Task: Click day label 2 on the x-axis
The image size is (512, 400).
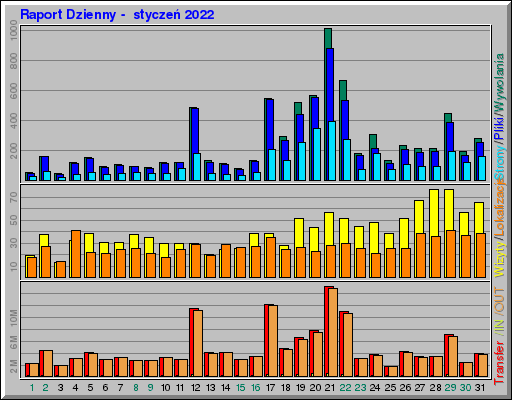Action: point(46,388)
